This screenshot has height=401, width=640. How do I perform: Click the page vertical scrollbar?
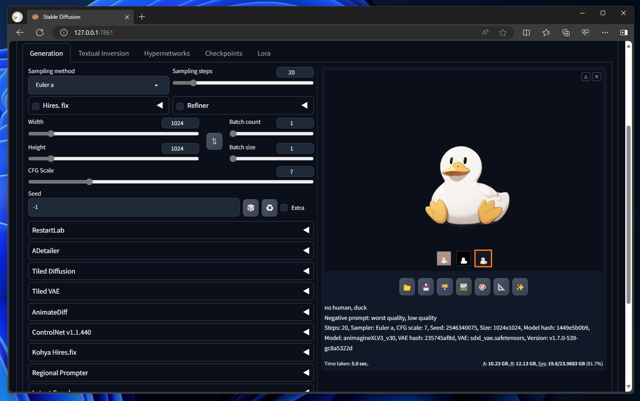(x=629, y=216)
